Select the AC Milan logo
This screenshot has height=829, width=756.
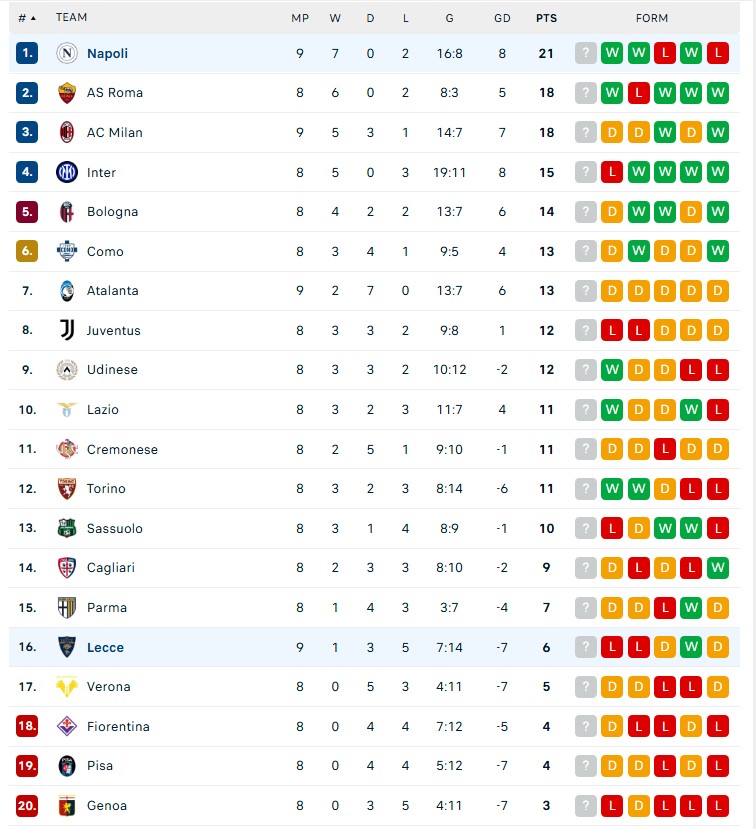tap(67, 132)
